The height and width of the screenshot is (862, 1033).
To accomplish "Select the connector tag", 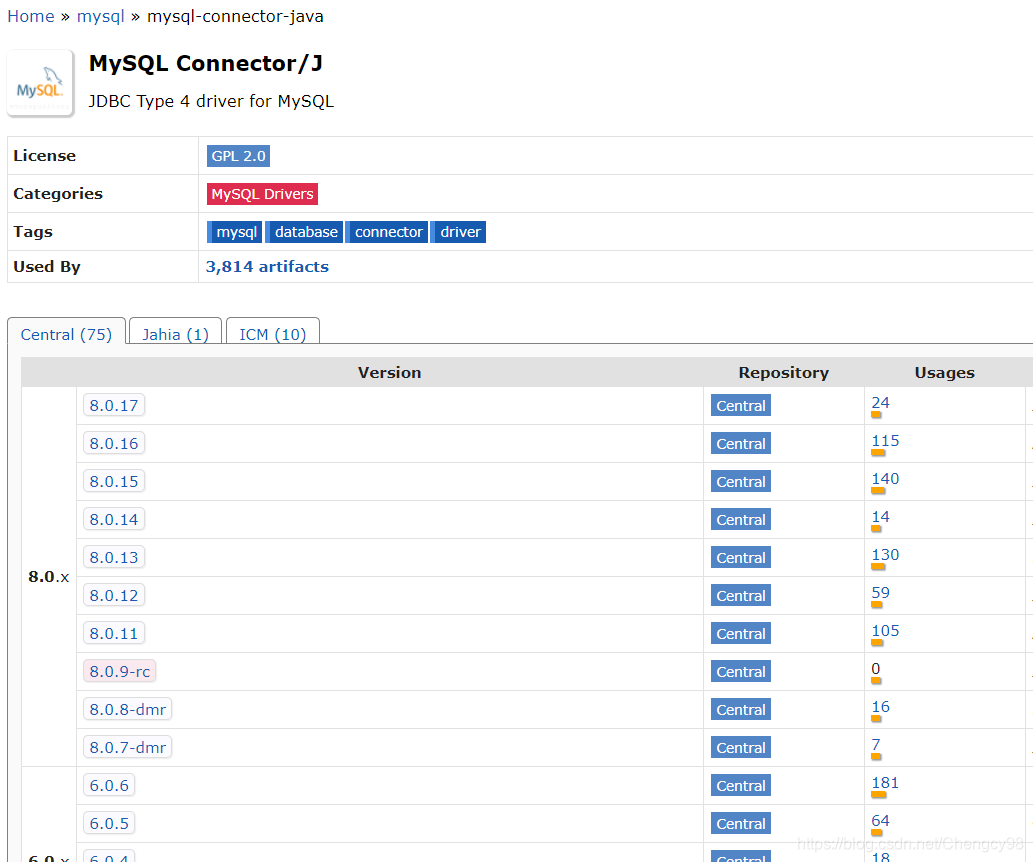I will tap(388, 232).
